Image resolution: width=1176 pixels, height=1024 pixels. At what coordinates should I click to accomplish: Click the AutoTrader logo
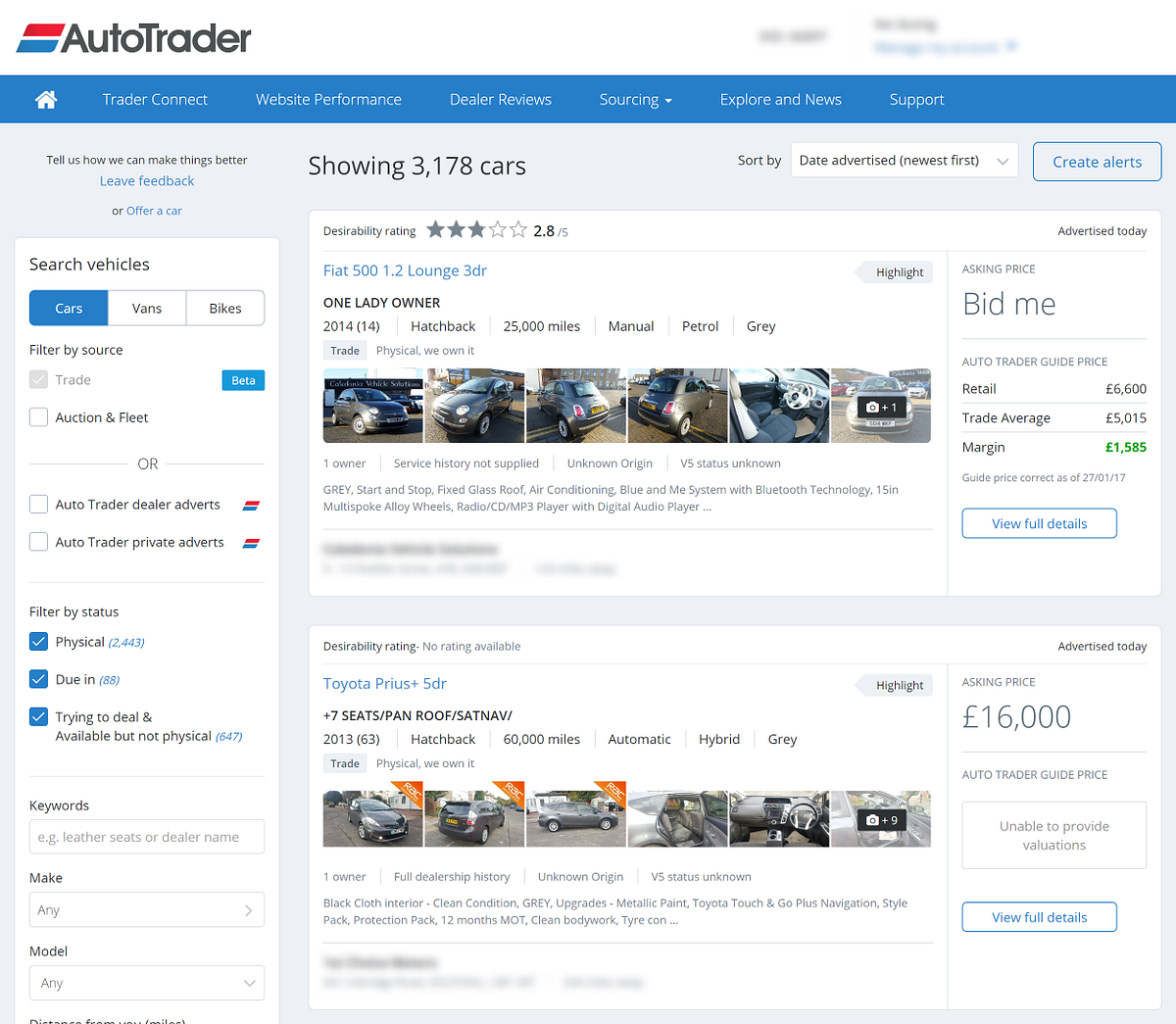pyautogui.click(x=132, y=37)
